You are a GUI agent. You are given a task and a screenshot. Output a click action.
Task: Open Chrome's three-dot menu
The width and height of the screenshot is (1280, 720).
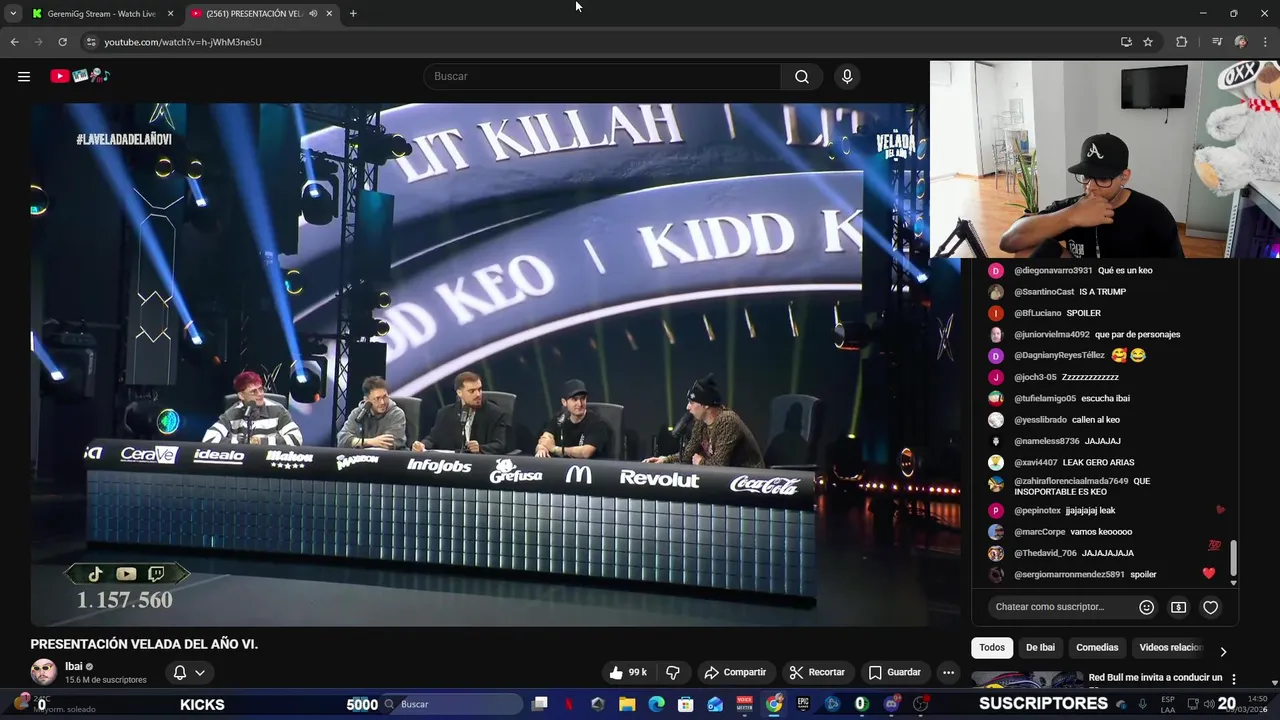pos(1265,42)
